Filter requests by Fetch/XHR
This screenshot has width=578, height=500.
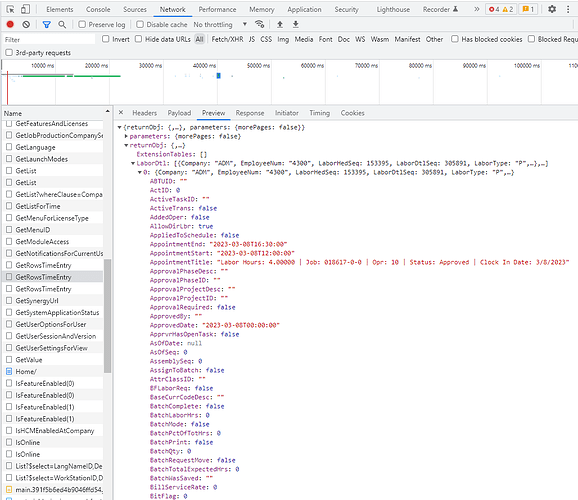[x=227, y=39]
